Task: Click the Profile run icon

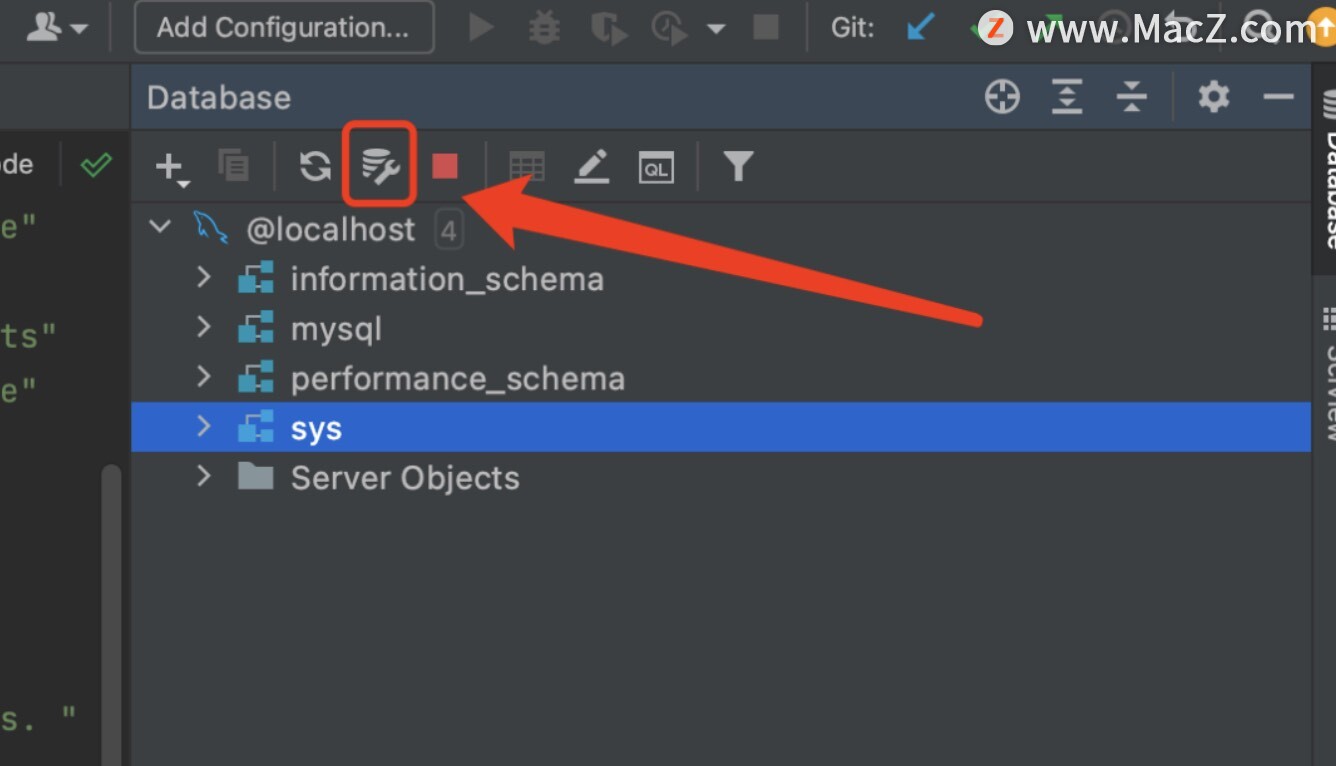Action: pos(670,28)
